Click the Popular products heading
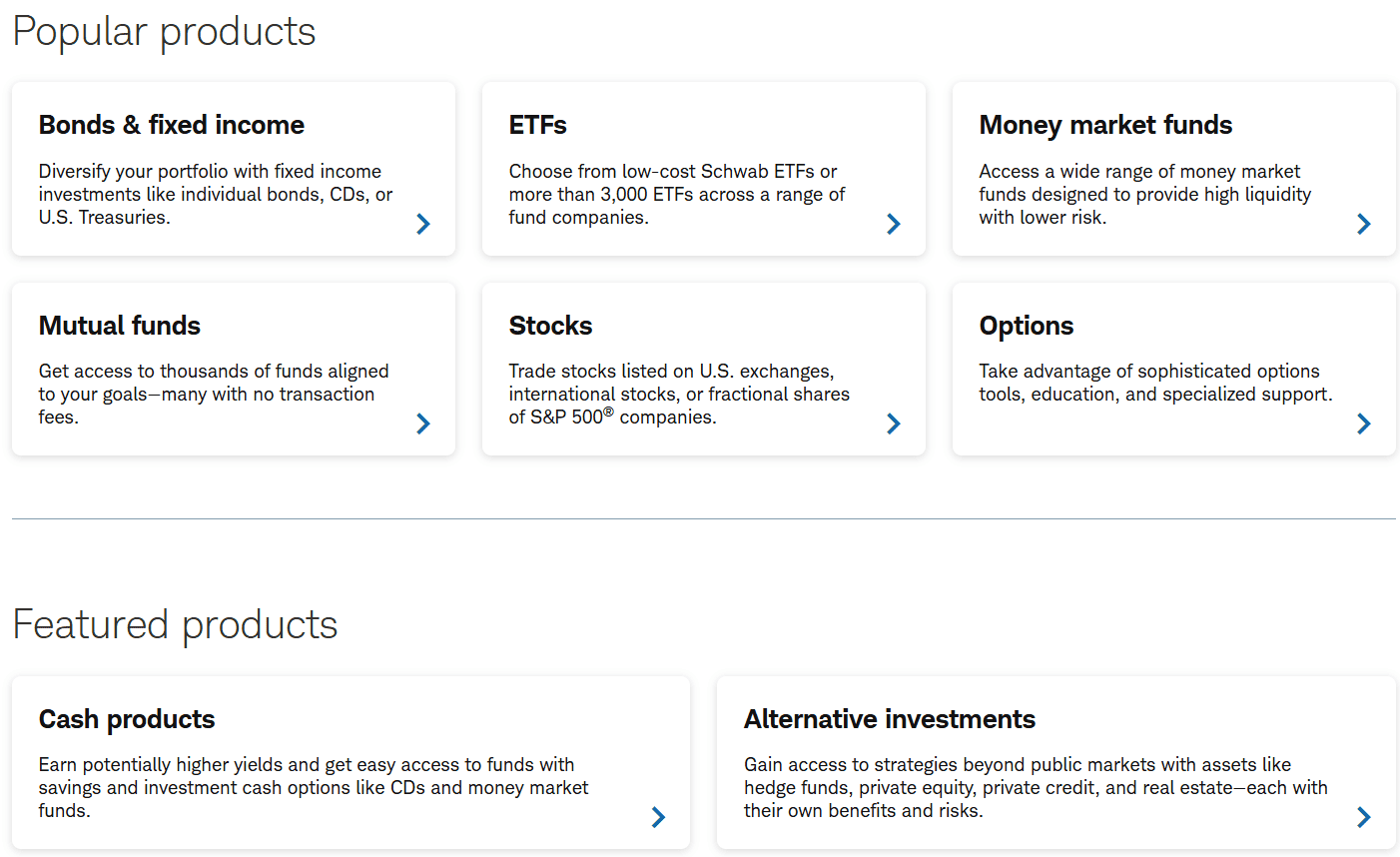 (x=163, y=31)
